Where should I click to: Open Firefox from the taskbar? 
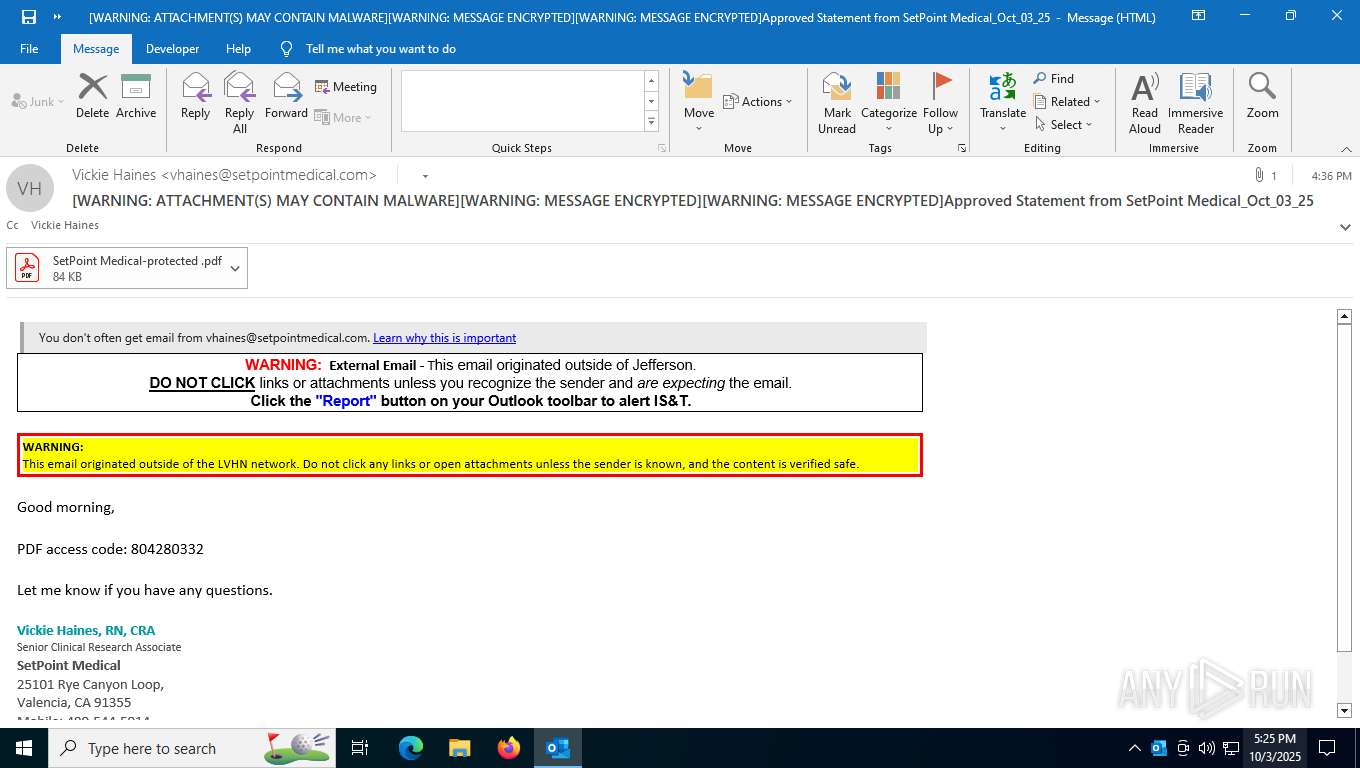(x=509, y=748)
